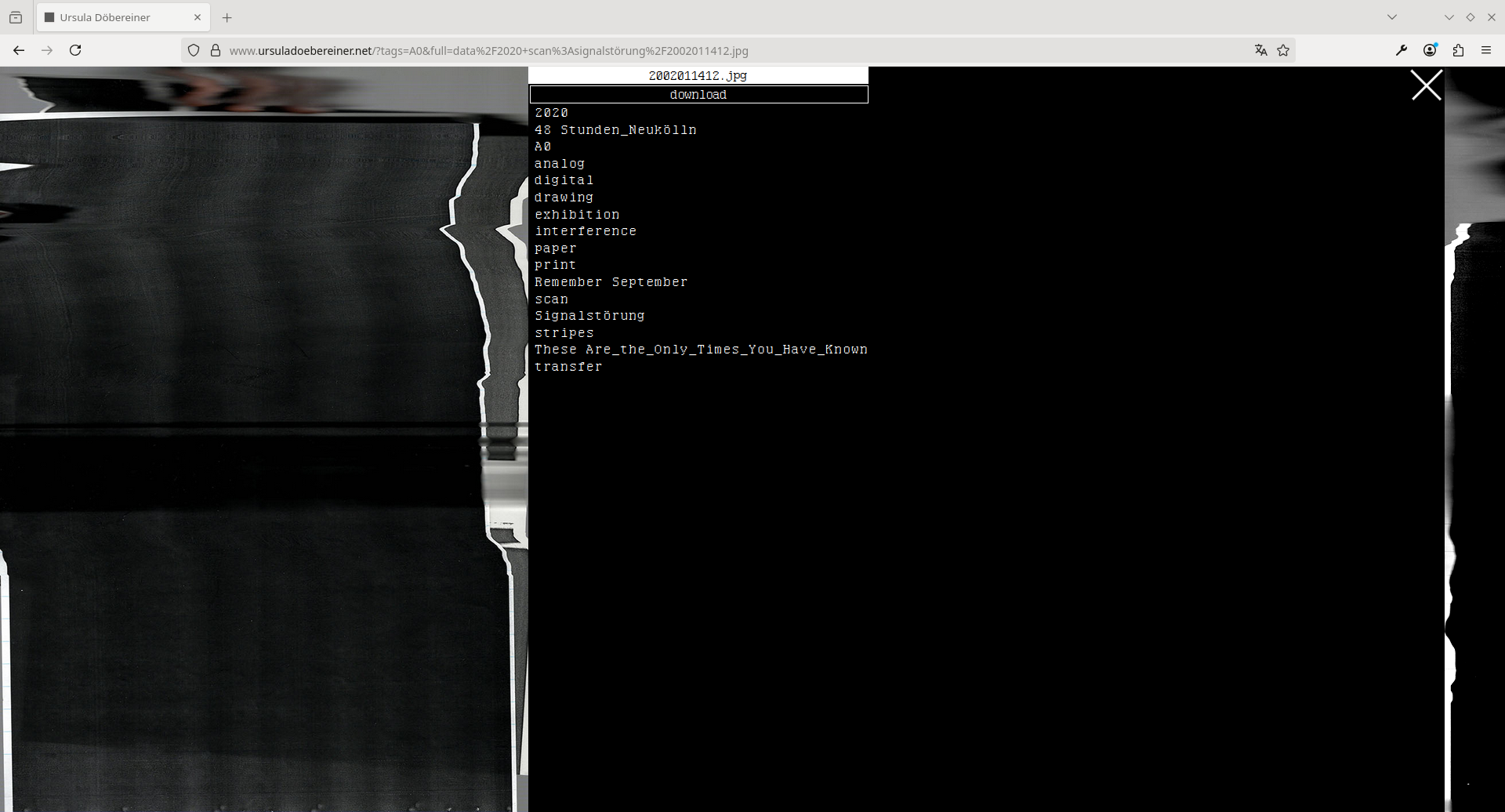Show tracking protection shield info

coord(194,50)
